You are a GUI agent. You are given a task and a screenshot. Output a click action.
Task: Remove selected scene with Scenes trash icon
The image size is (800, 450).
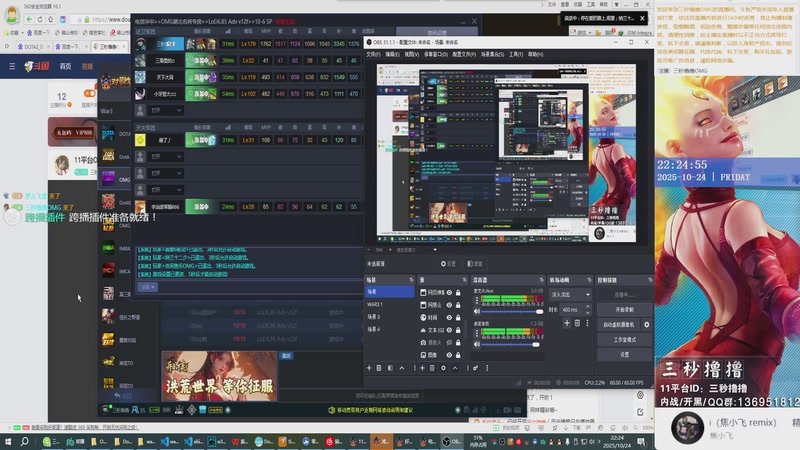[379, 368]
